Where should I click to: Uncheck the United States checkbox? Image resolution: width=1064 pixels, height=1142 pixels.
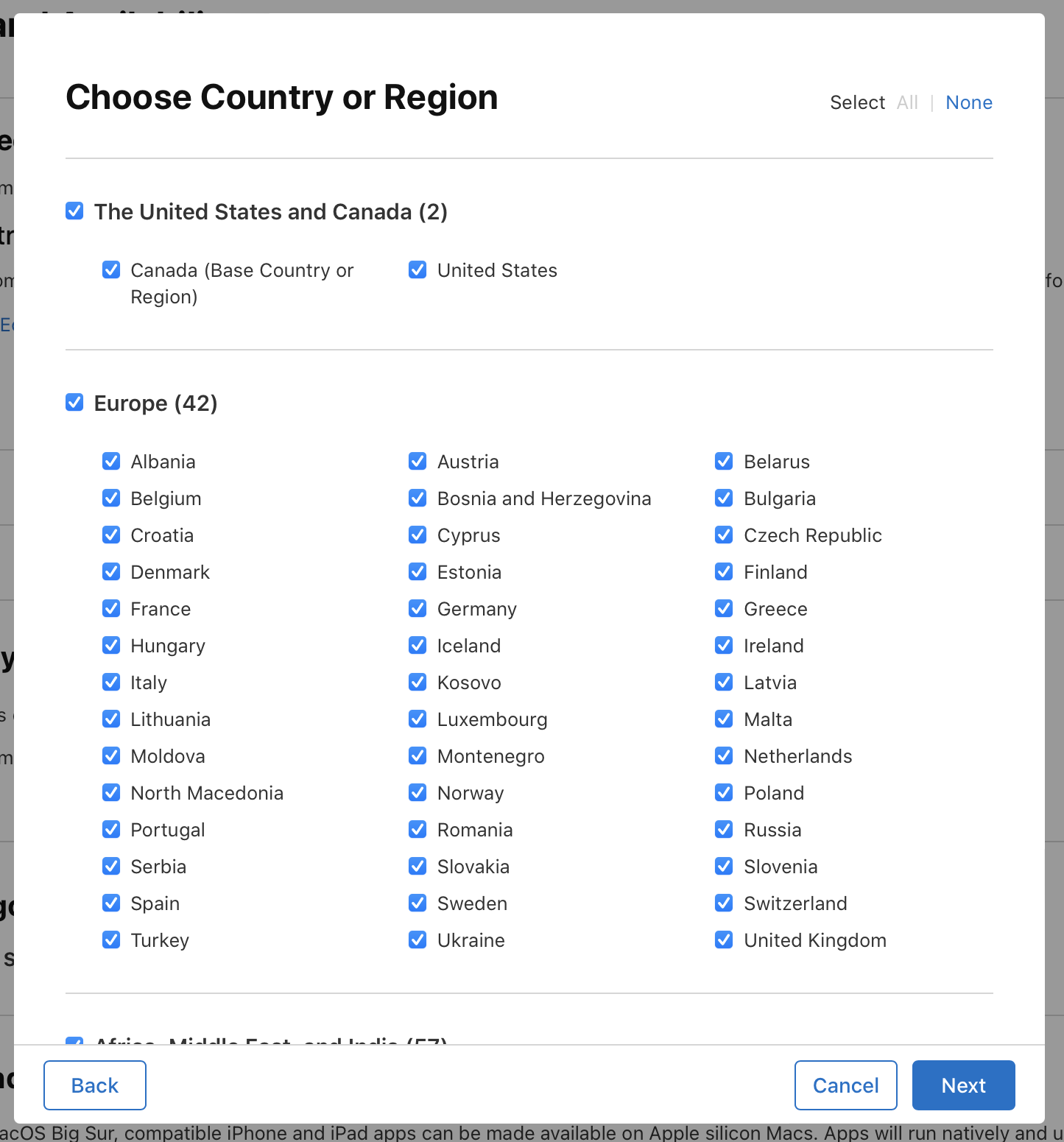[x=418, y=269]
